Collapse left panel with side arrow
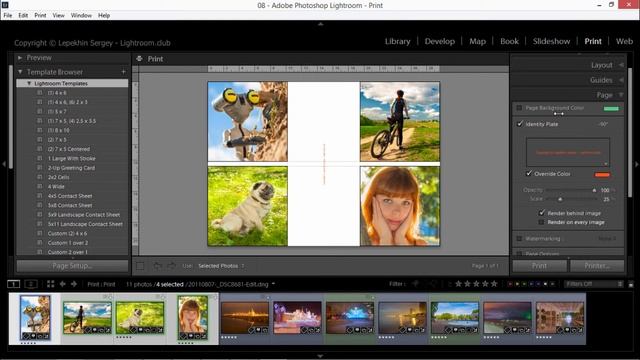 coord(4,164)
